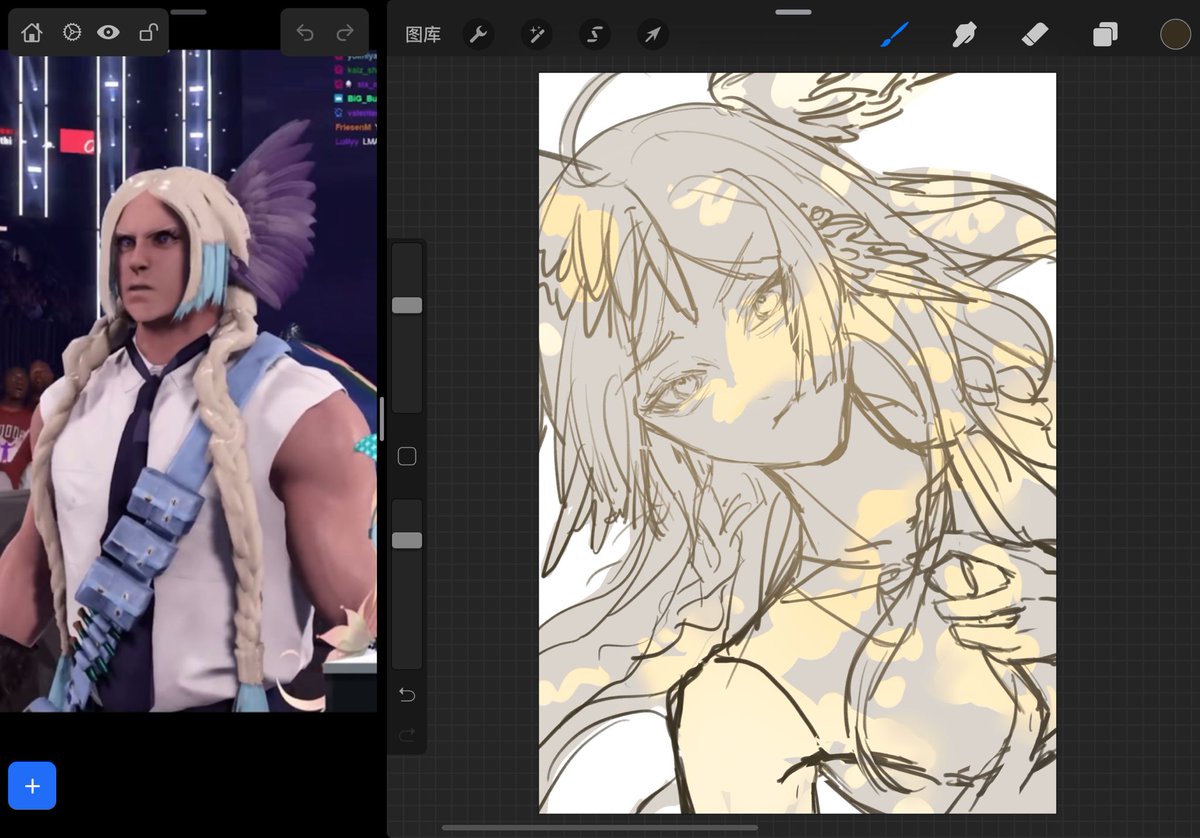Select the Brush tool
The image size is (1200, 838).
click(x=893, y=35)
